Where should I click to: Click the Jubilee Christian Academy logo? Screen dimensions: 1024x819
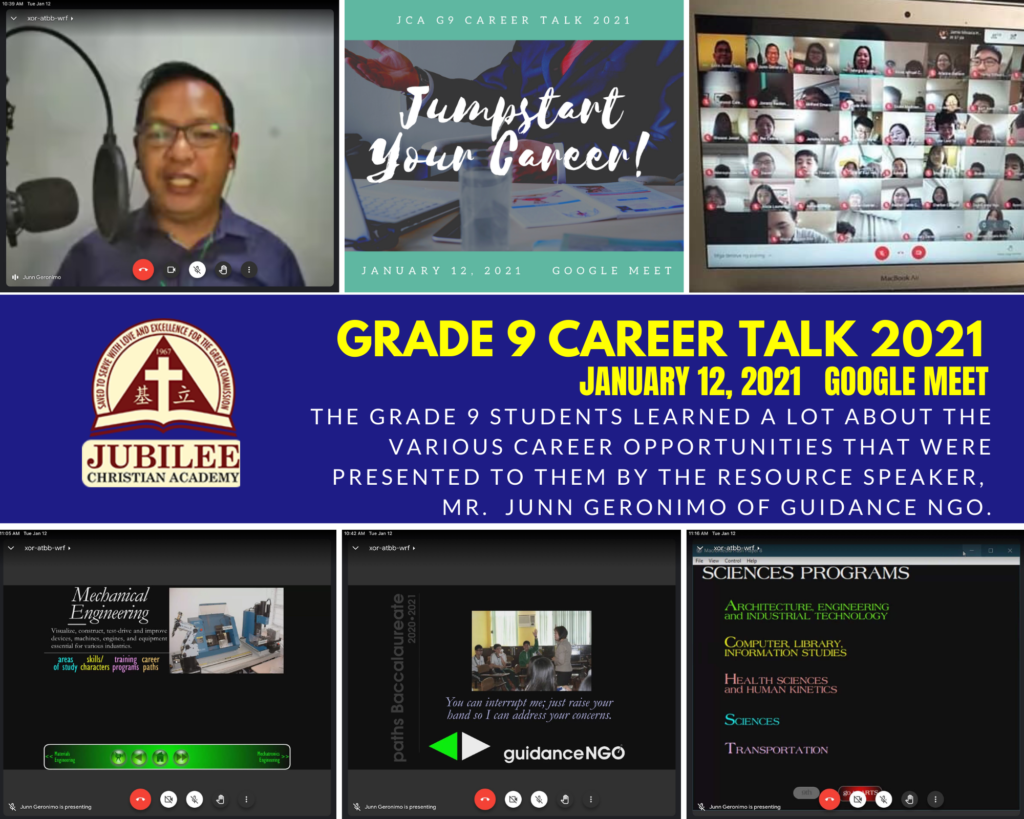(162, 404)
